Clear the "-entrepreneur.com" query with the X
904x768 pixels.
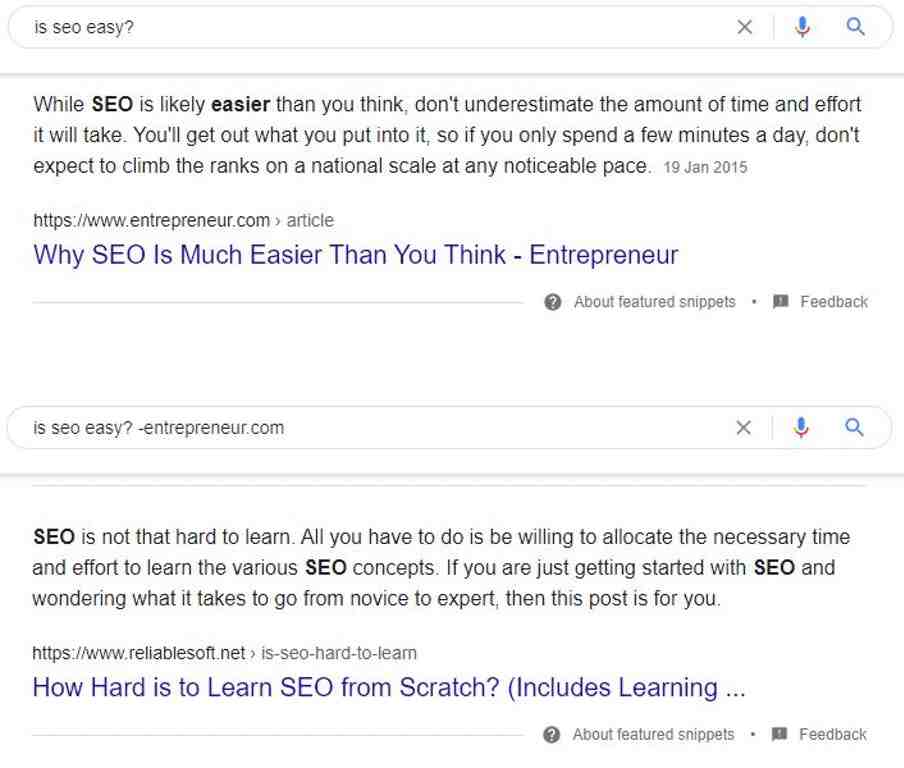744,427
